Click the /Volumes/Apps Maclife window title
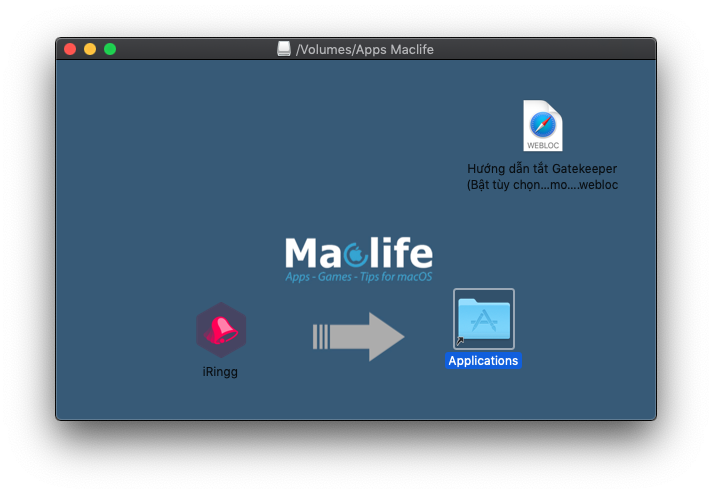Viewport: 712px width, 494px height. [x=365, y=49]
